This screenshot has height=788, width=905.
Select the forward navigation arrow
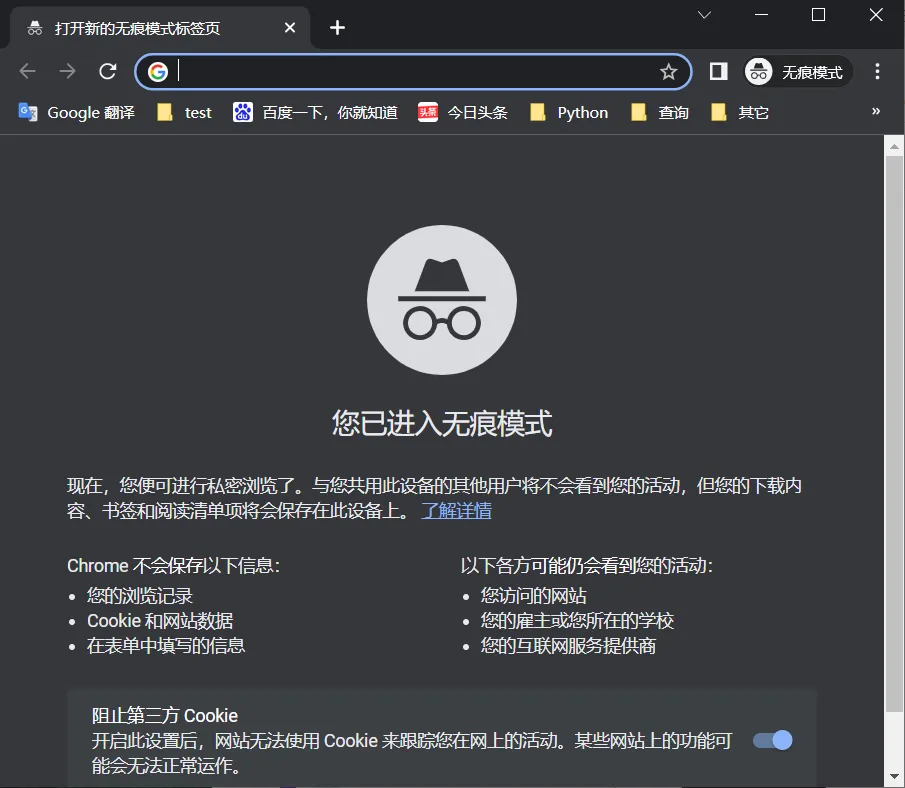(67, 71)
